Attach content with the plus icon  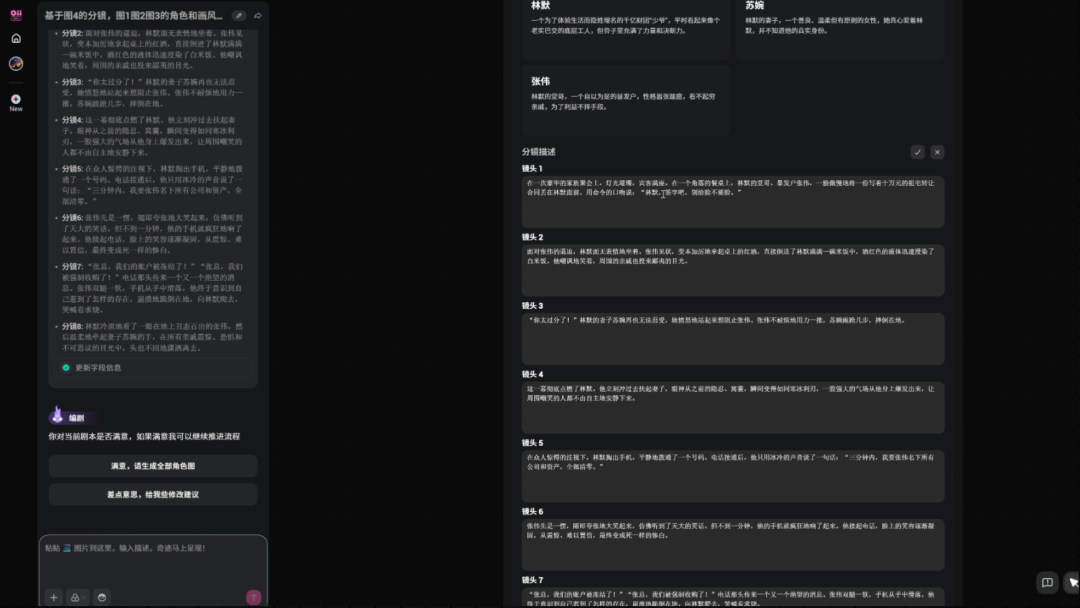pyautogui.click(x=53, y=597)
